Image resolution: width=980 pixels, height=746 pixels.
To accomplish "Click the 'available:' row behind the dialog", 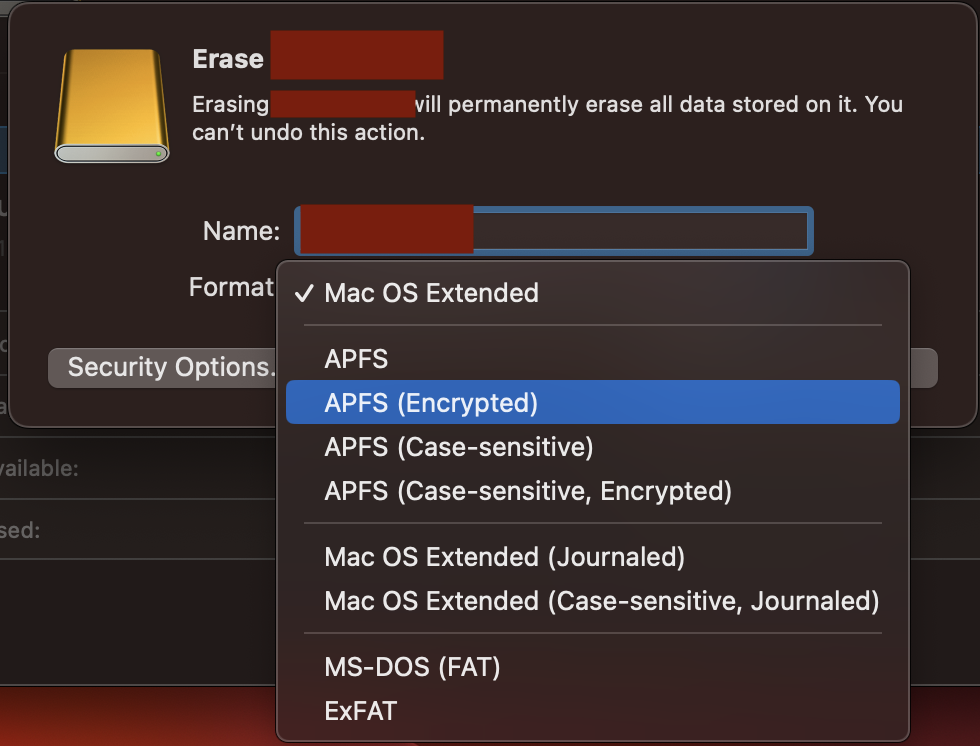I will [x=40, y=468].
